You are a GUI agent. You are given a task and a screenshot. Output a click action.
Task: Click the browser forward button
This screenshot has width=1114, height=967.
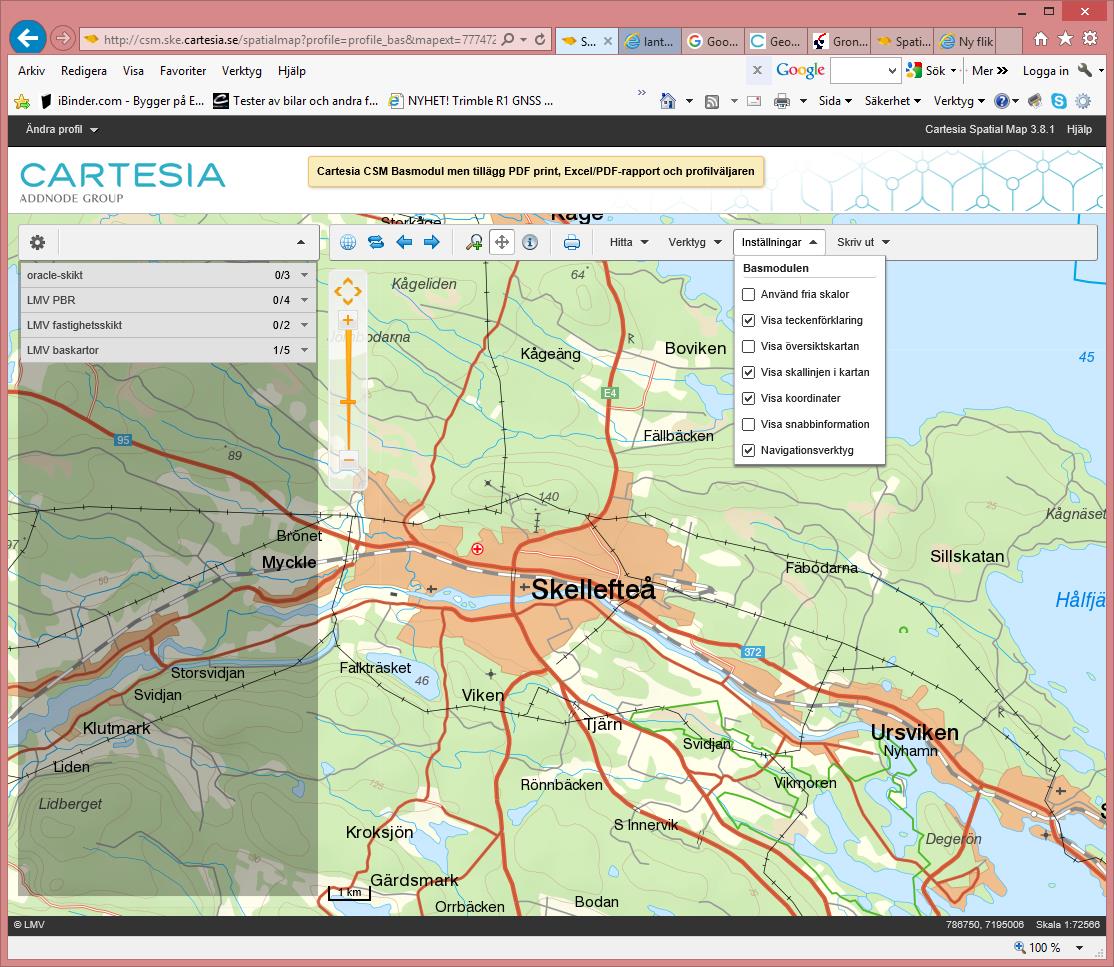click(x=63, y=38)
